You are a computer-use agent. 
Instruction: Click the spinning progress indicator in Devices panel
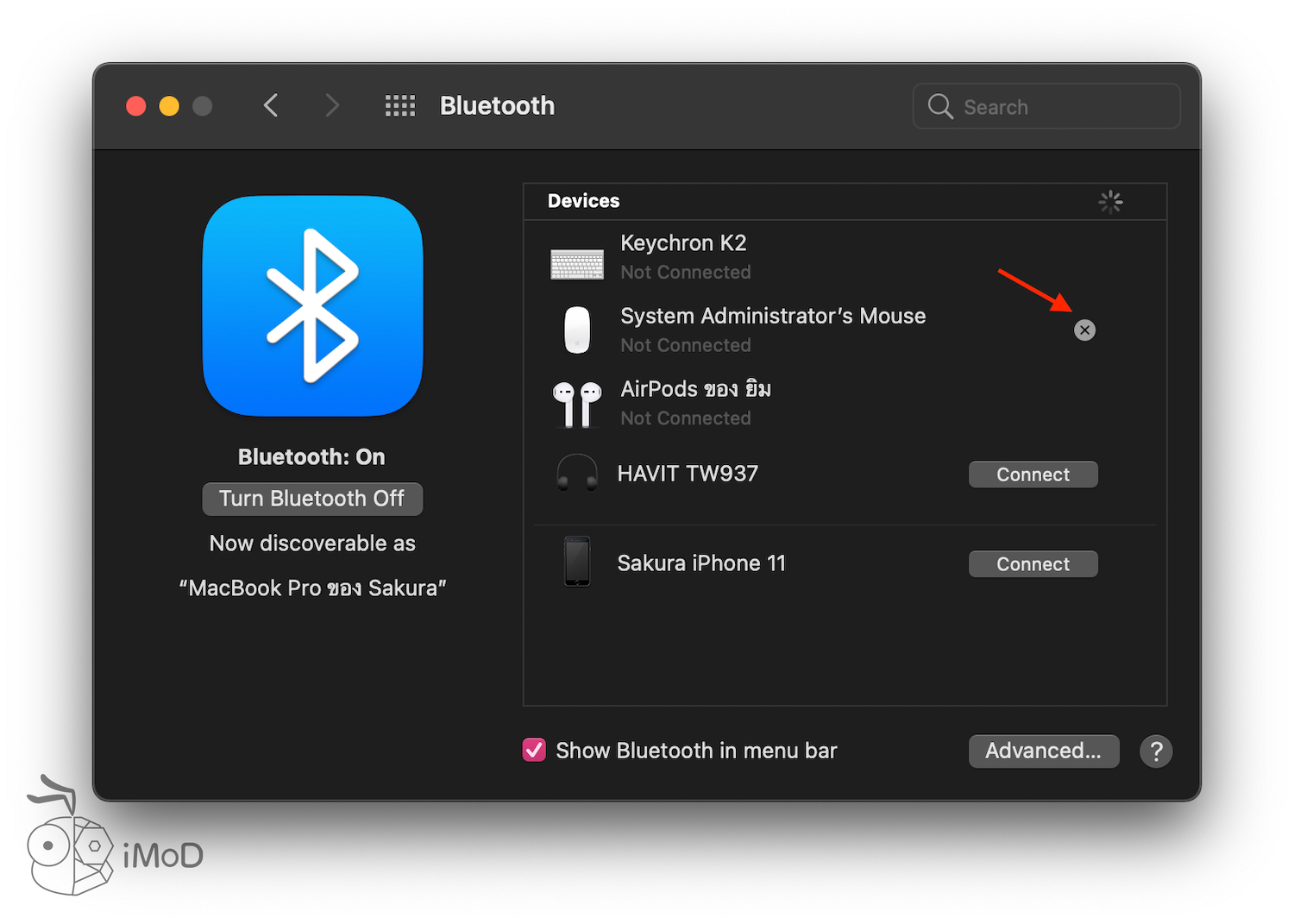click(x=1110, y=201)
